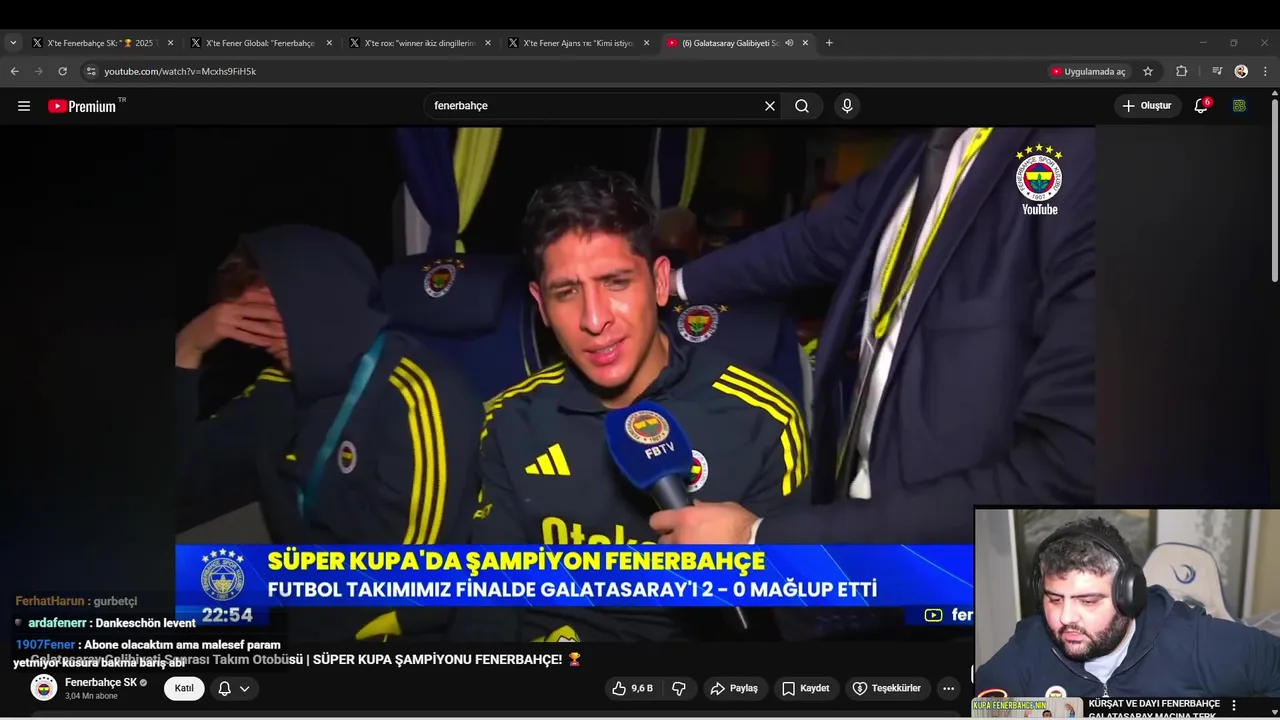Screen dimensions: 1280x720
Task: Click Fenerbahçe YouTube logo watermark in video
Action: point(1039,180)
